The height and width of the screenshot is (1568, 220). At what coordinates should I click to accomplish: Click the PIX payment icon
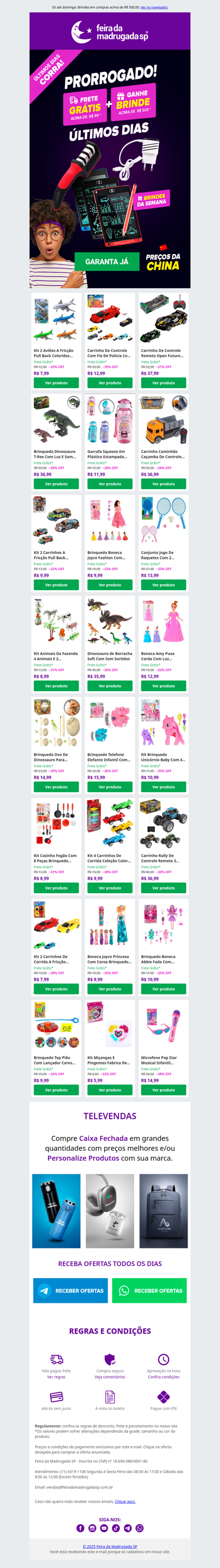click(x=163, y=1396)
